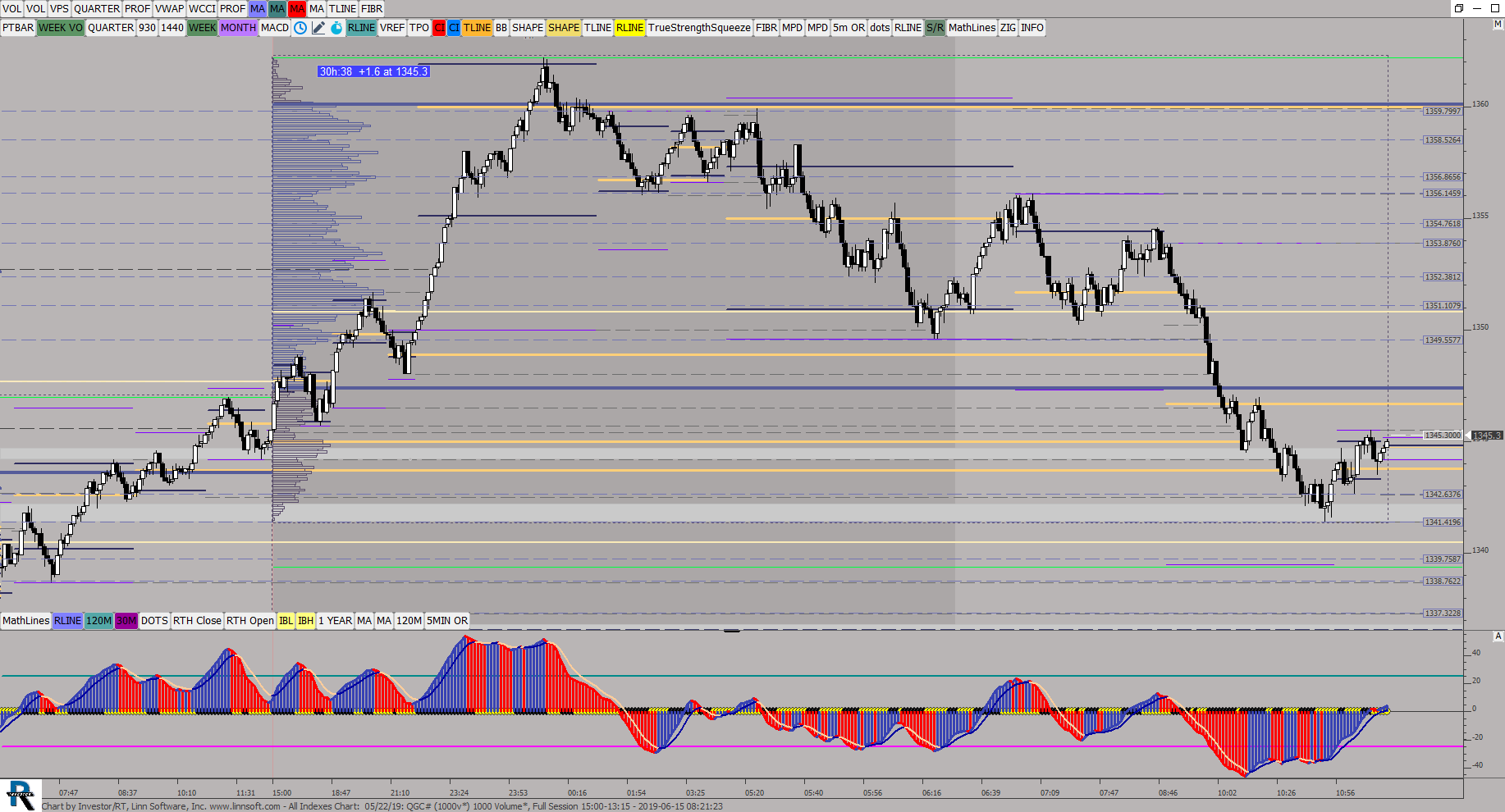Click the 1 YEAR button
Image resolution: width=1505 pixels, height=812 pixels.
coord(336,621)
